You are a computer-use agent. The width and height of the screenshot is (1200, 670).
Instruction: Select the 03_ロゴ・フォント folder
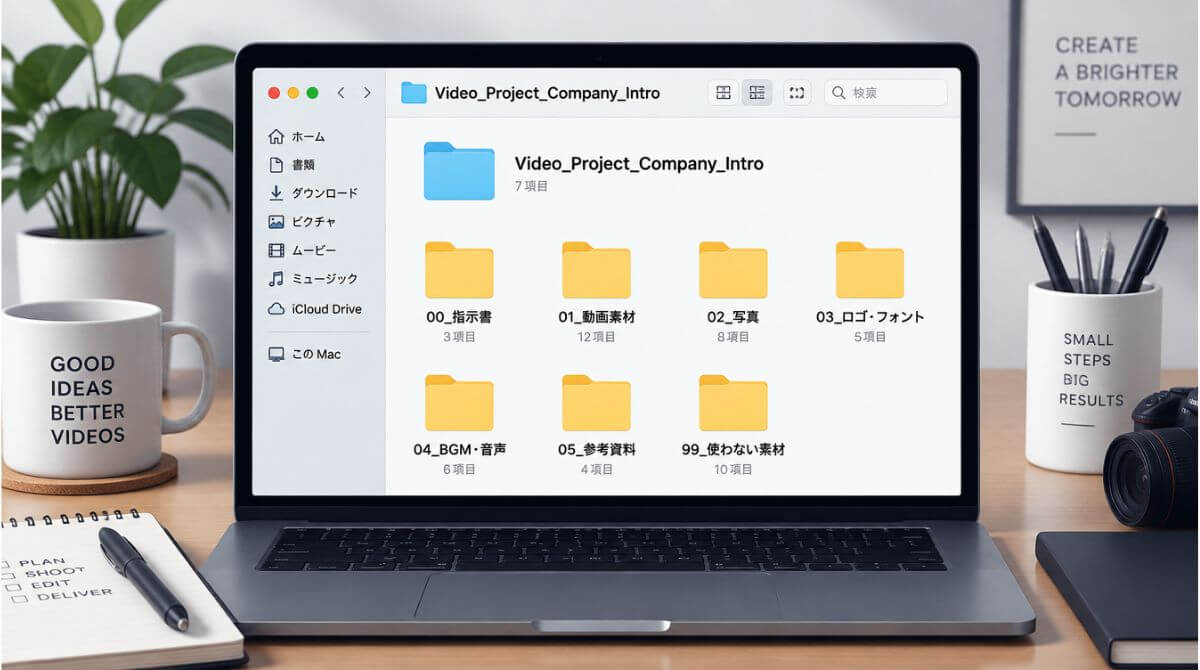point(870,270)
